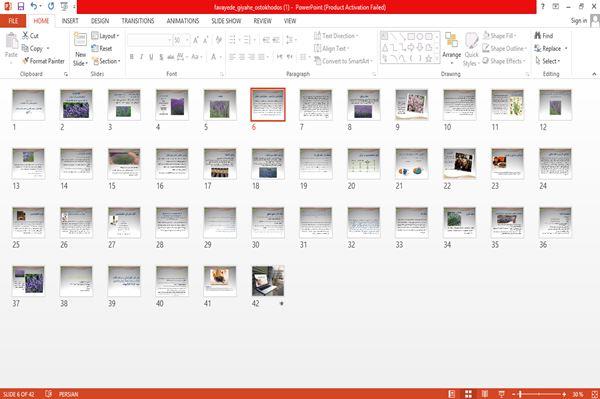Select slide 22 thumbnail
600x399 pixels.
pyautogui.click(x=460, y=164)
